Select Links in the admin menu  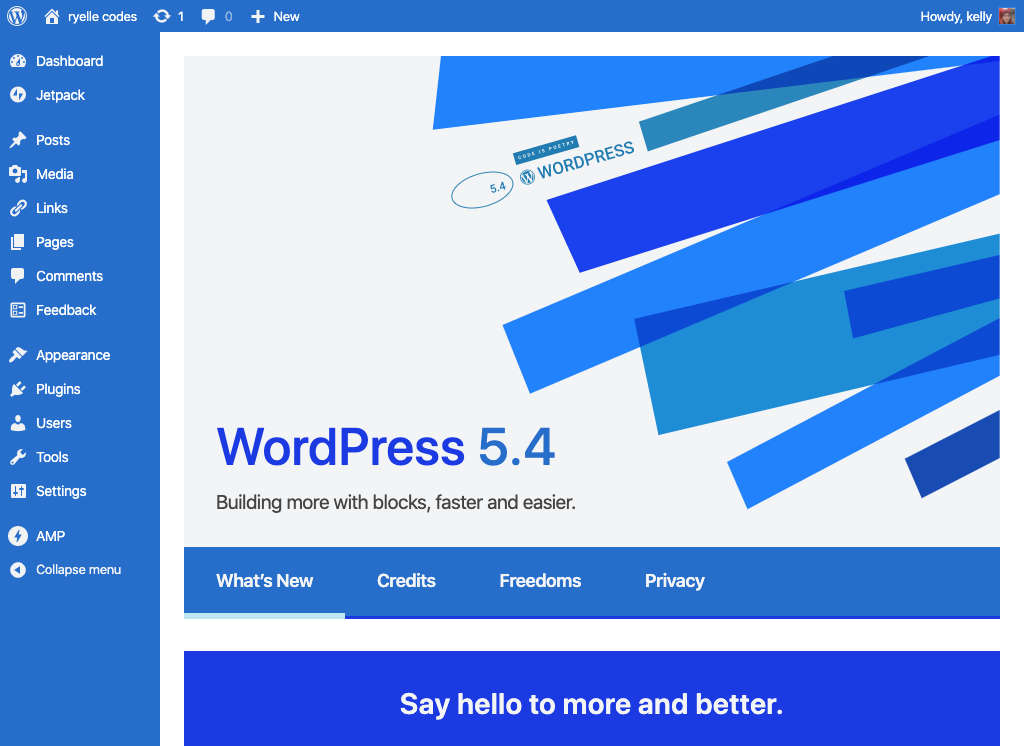[52, 208]
